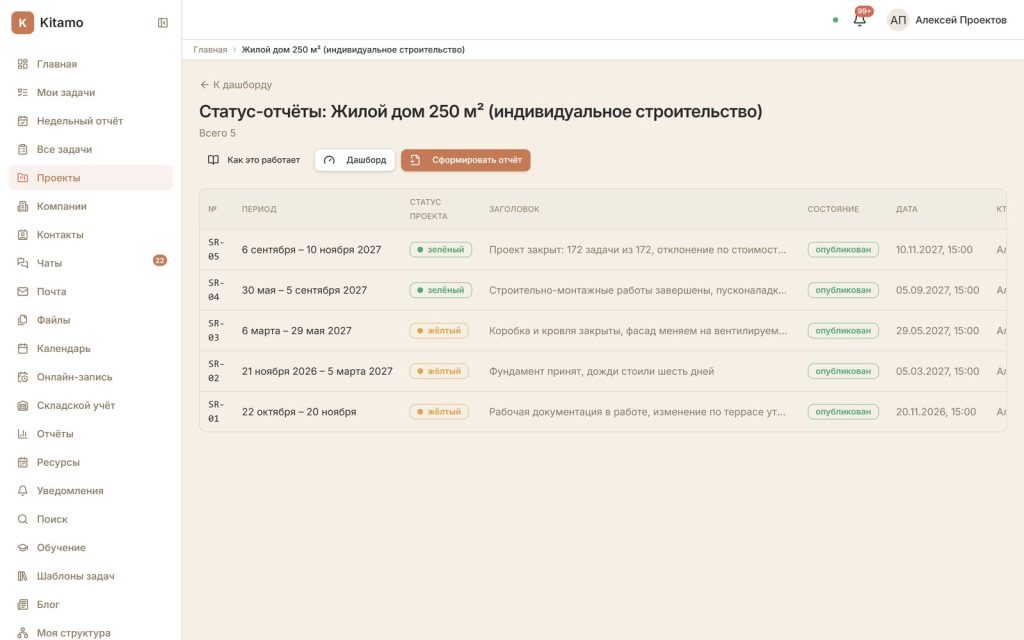Click зелёный status badge in SR-05 row
The height and width of the screenshot is (640, 1024).
click(441, 249)
